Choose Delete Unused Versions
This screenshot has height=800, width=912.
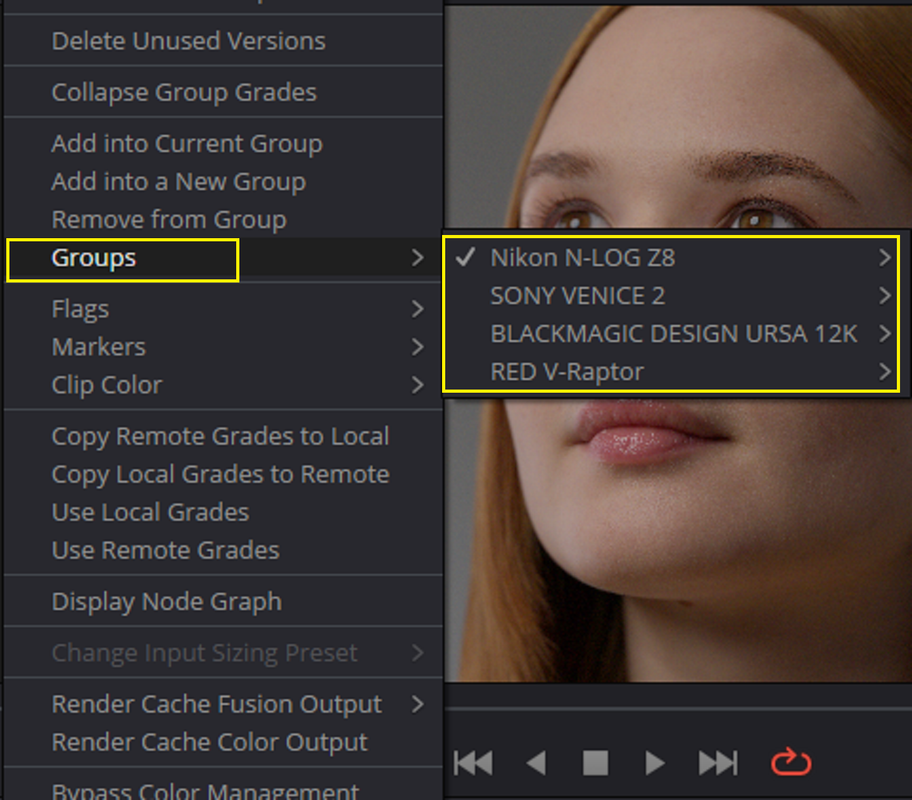(x=223, y=41)
